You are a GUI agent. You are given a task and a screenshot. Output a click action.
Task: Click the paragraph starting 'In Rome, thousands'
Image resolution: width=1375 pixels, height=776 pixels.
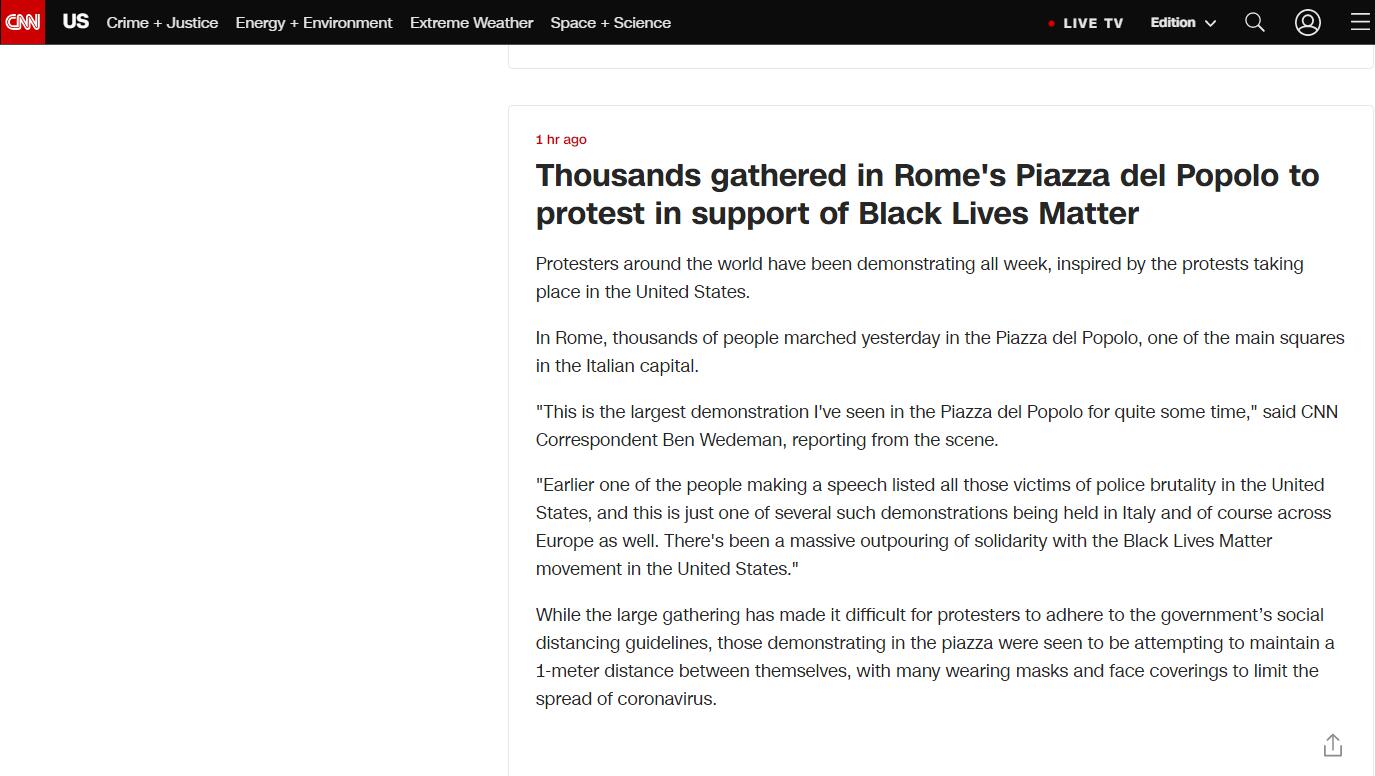point(940,352)
